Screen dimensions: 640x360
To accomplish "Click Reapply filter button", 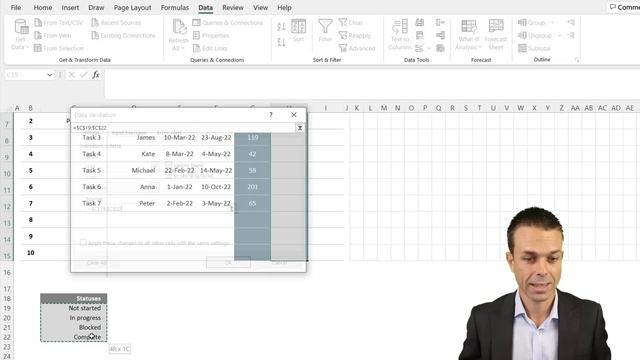I will pyautogui.click(x=355, y=36).
